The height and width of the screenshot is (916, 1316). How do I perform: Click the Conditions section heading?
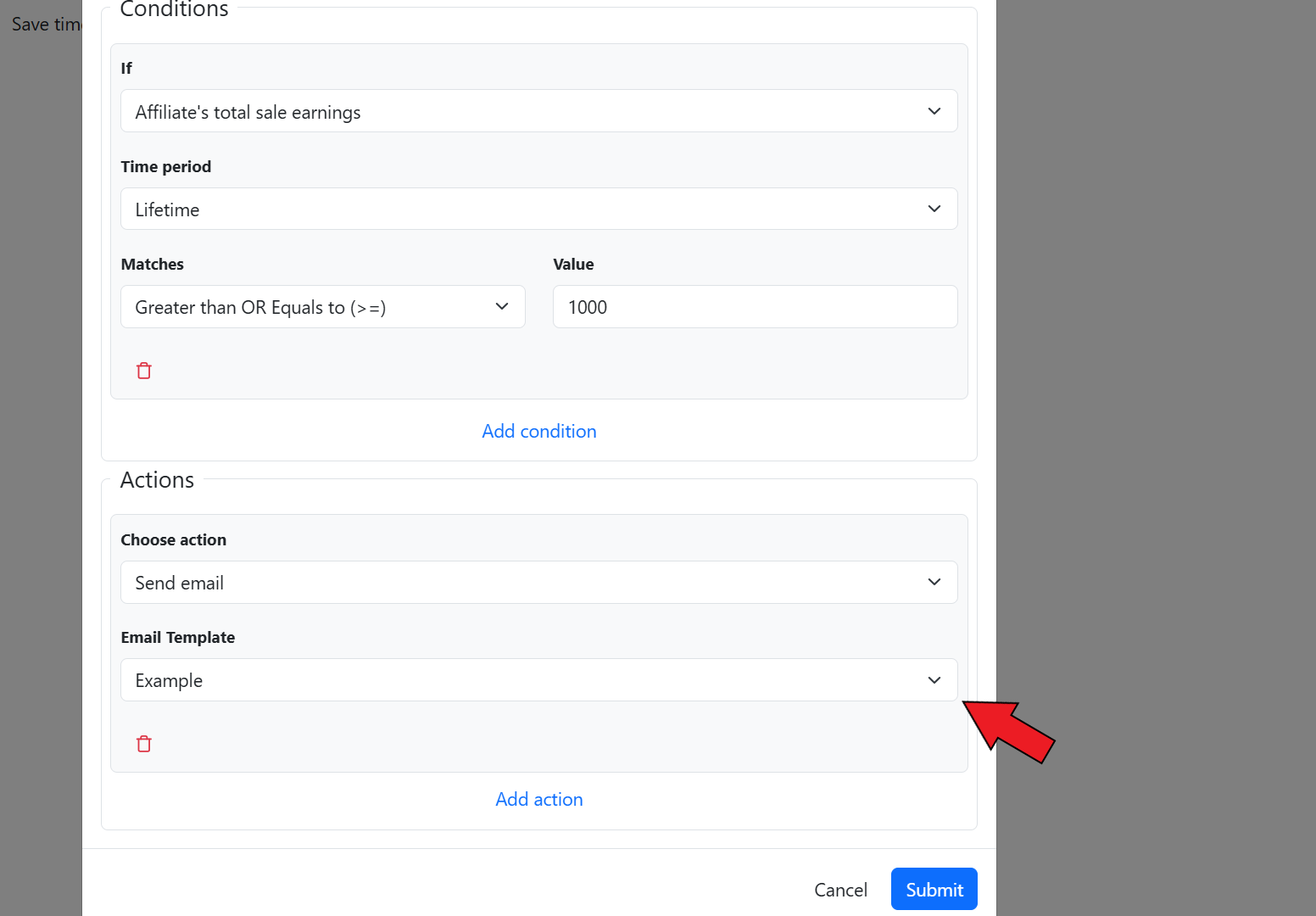coord(175,10)
